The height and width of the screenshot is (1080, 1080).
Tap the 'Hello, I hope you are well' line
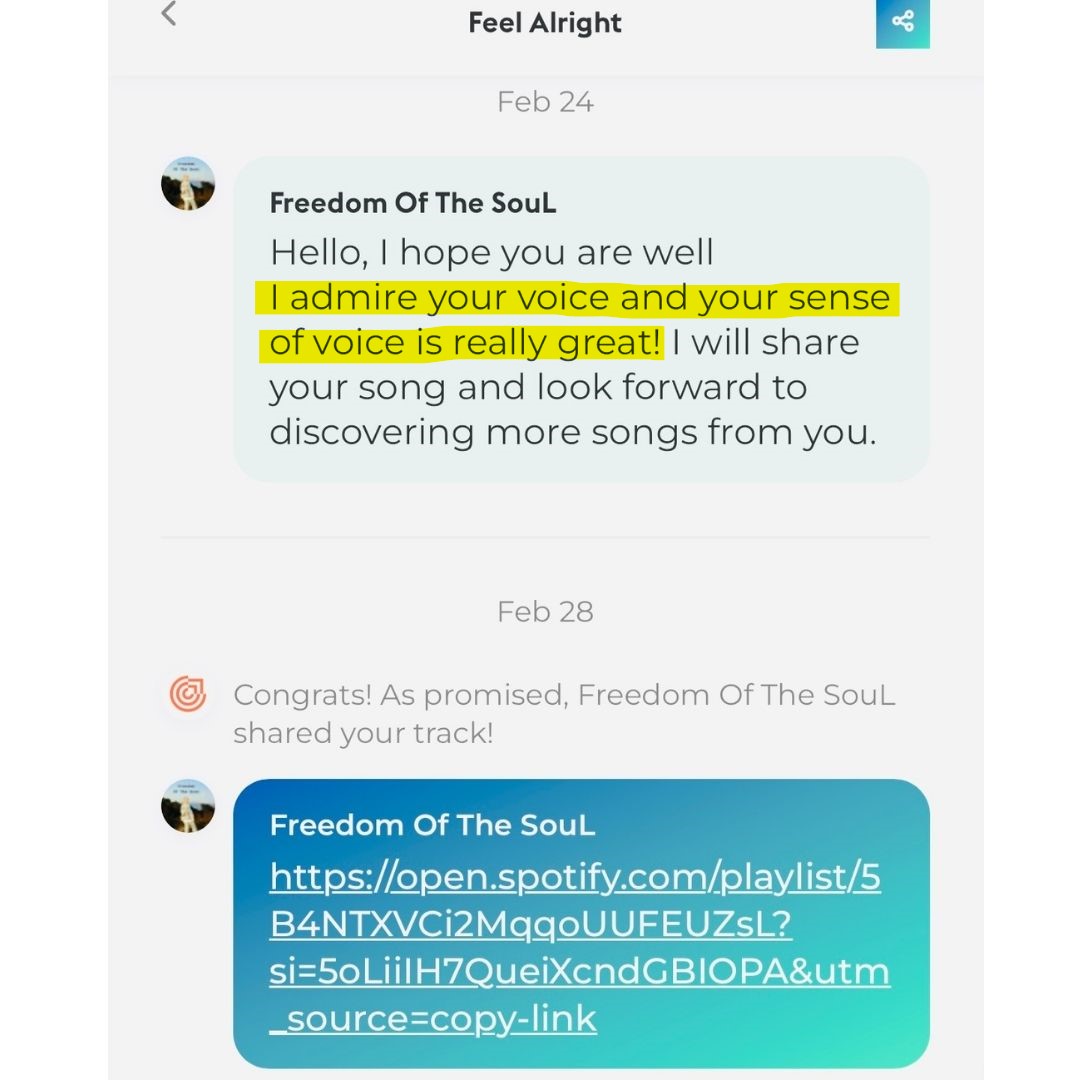pyautogui.click(x=491, y=252)
